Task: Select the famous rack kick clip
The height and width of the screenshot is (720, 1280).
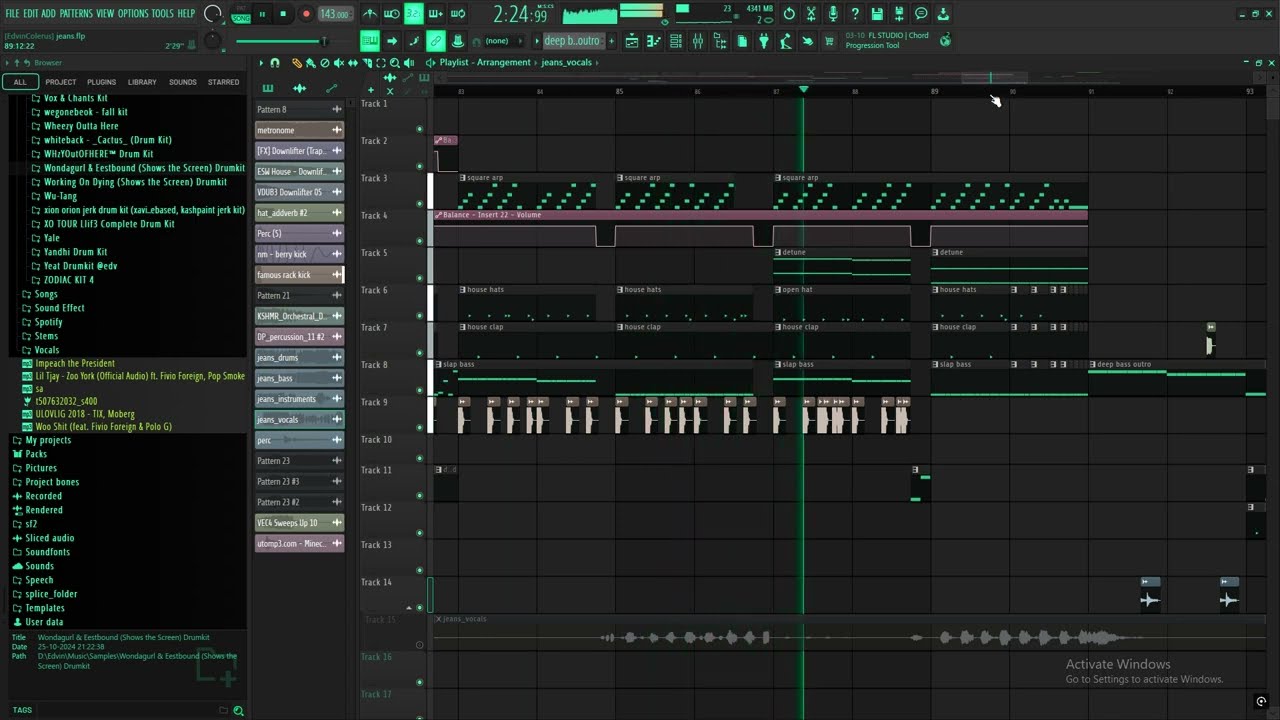Action: 299,274
